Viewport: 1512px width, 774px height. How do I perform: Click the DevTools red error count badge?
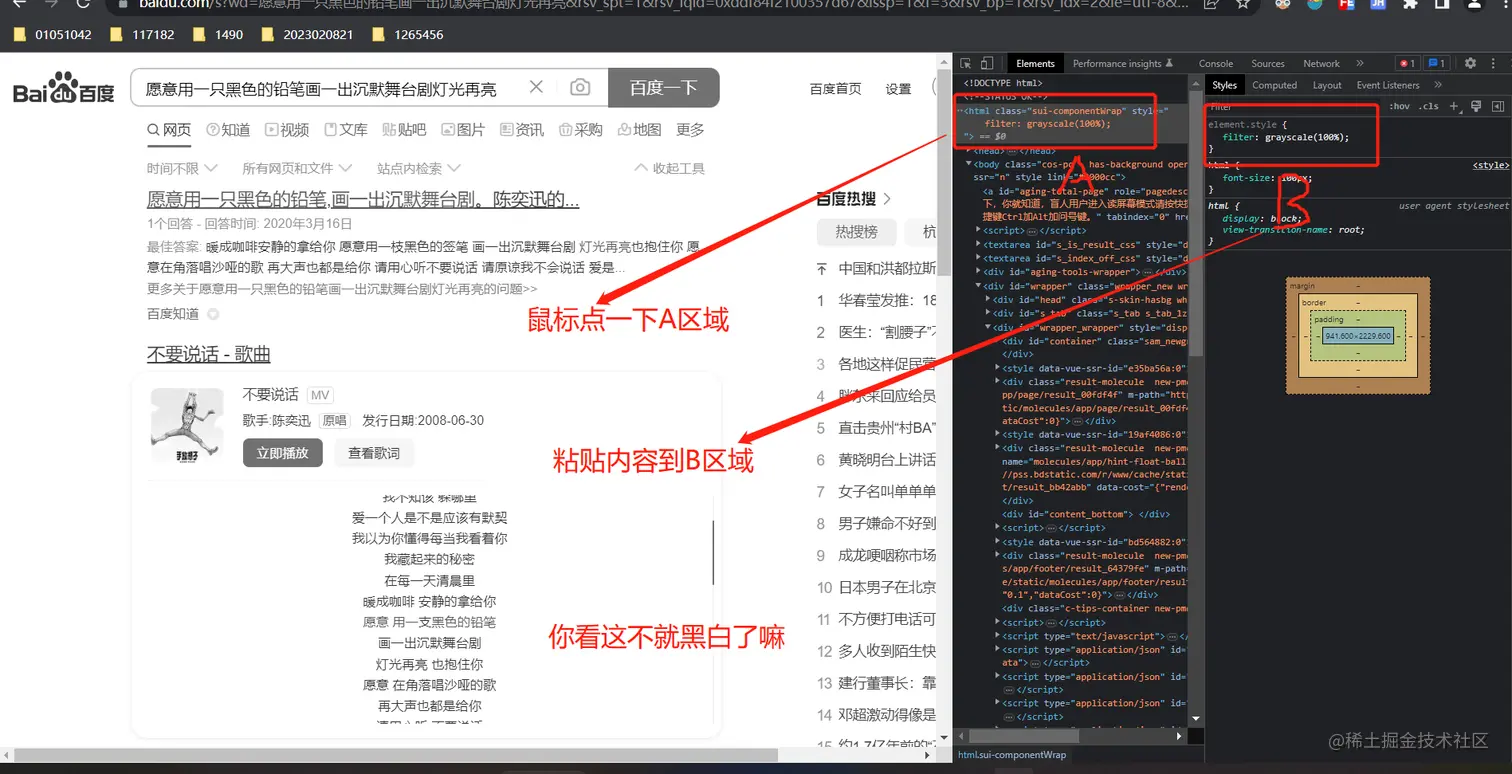[1407, 63]
